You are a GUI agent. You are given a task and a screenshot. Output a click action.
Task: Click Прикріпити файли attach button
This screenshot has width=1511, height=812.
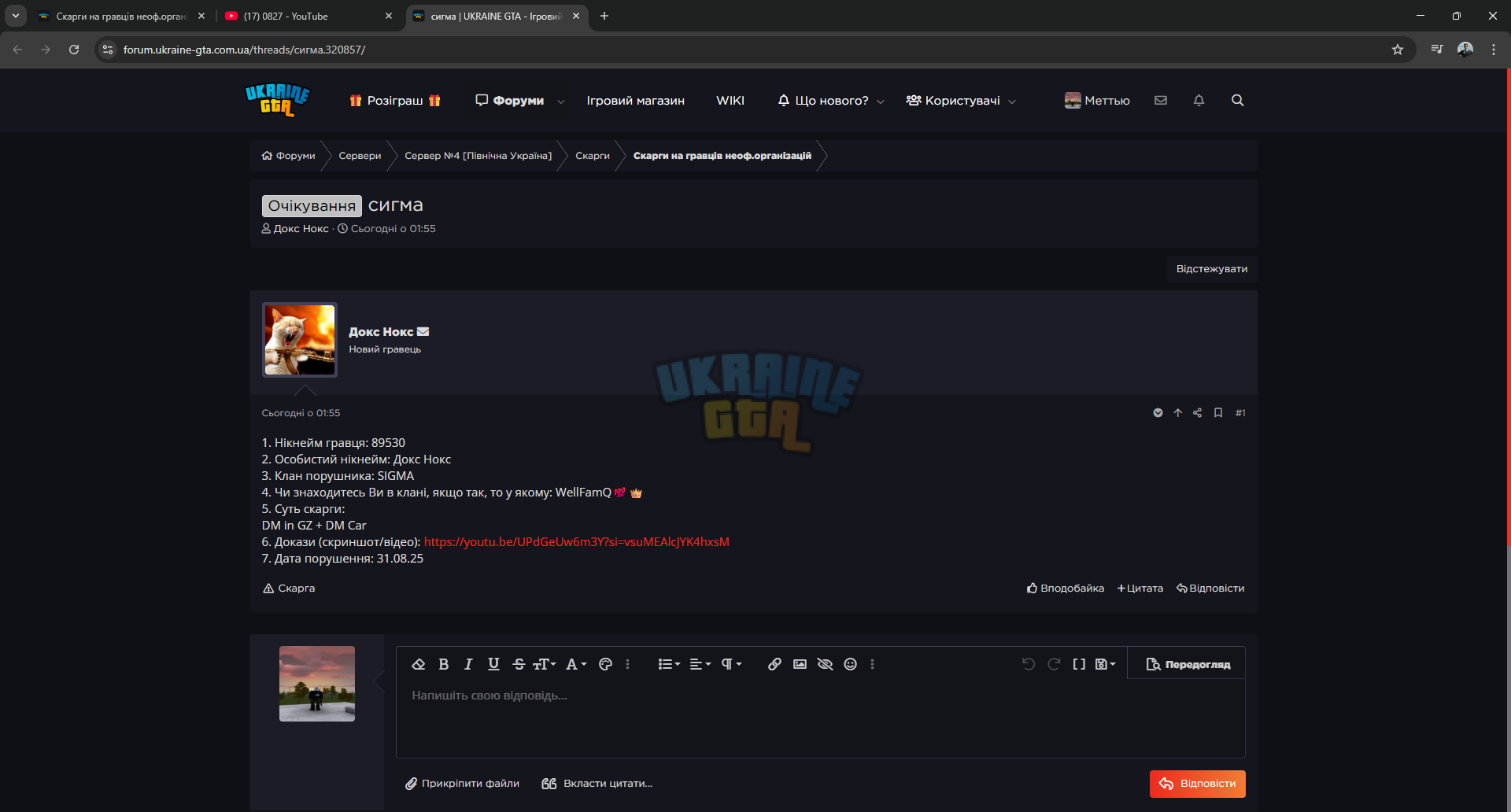point(462,784)
